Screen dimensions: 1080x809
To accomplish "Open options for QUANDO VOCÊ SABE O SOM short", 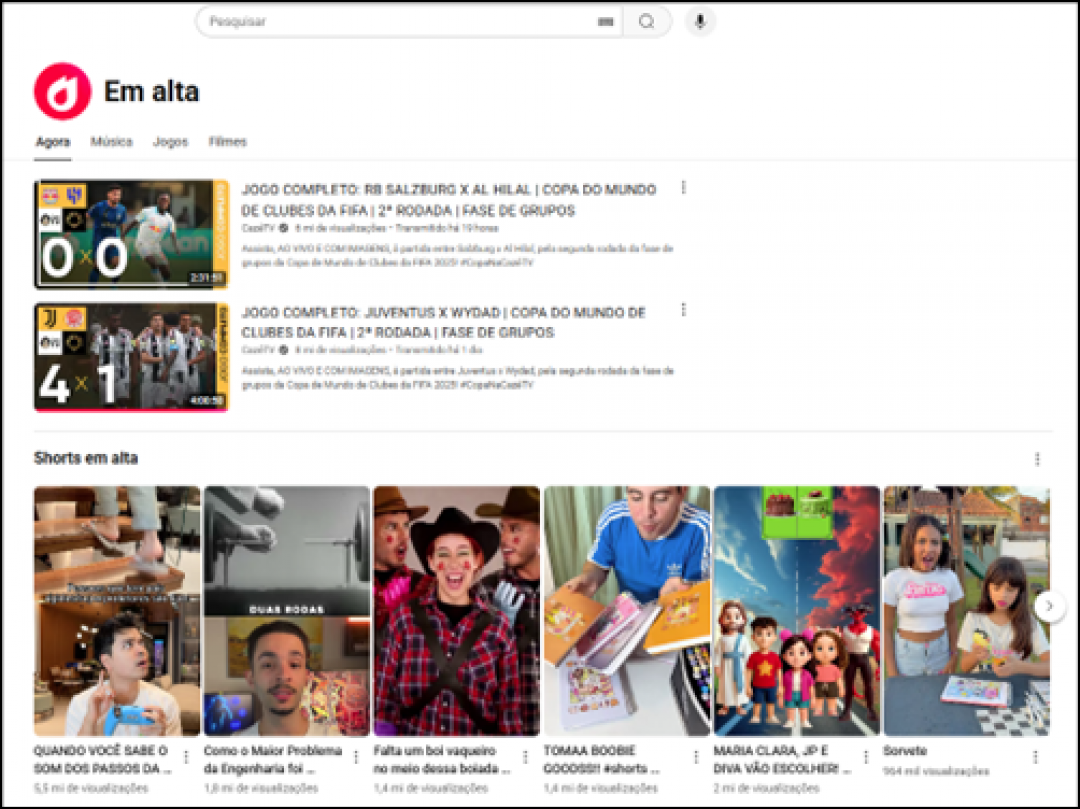I will pyautogui.click(x=186, y=757).
